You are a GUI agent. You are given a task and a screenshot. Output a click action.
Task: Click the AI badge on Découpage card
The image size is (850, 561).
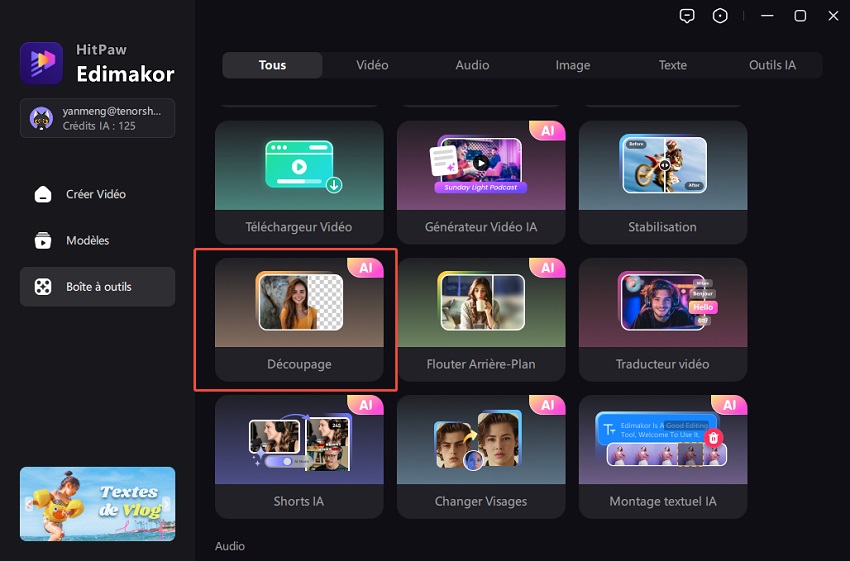[x=366, y=268]
